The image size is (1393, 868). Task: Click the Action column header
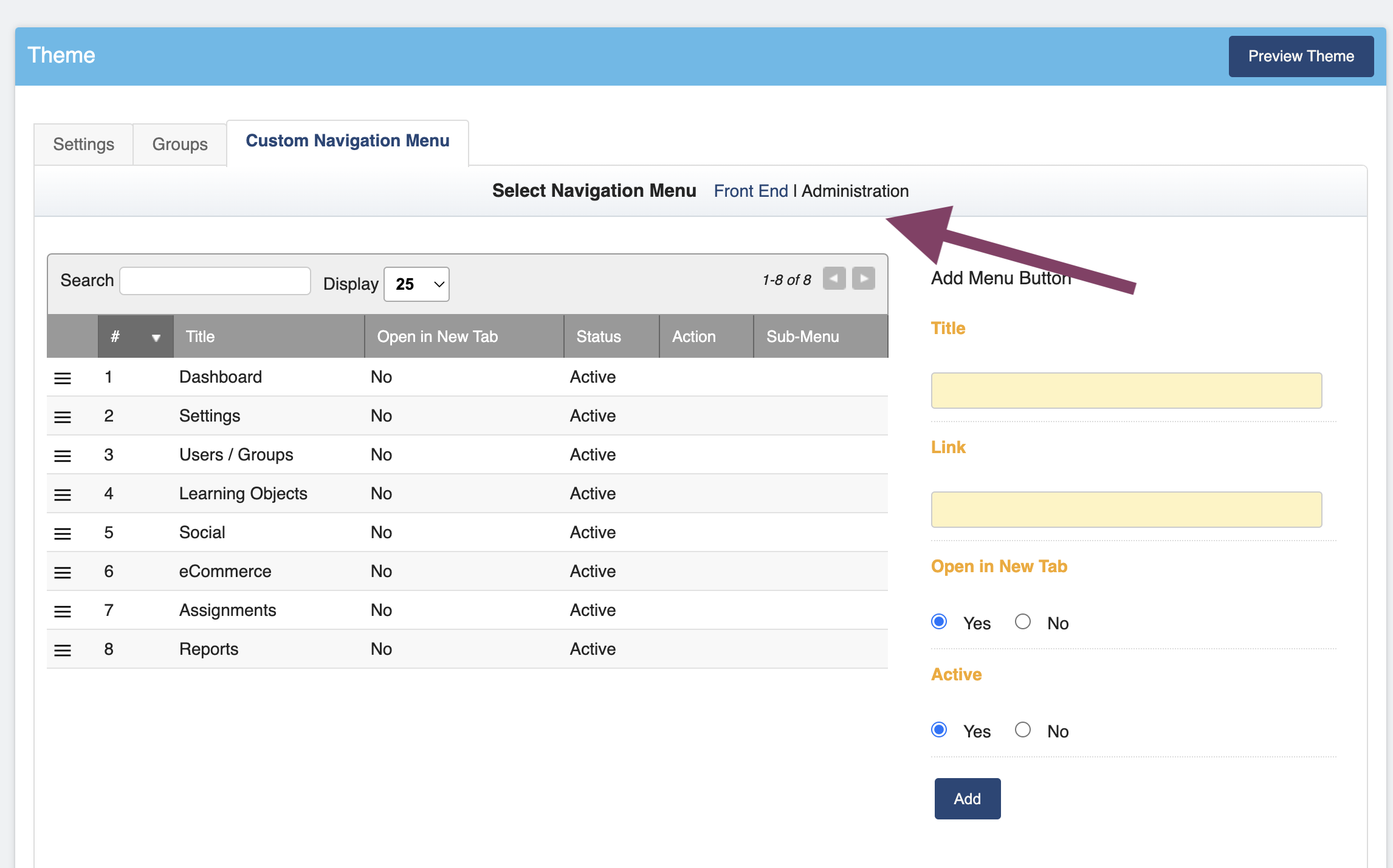tap(706, 337)
